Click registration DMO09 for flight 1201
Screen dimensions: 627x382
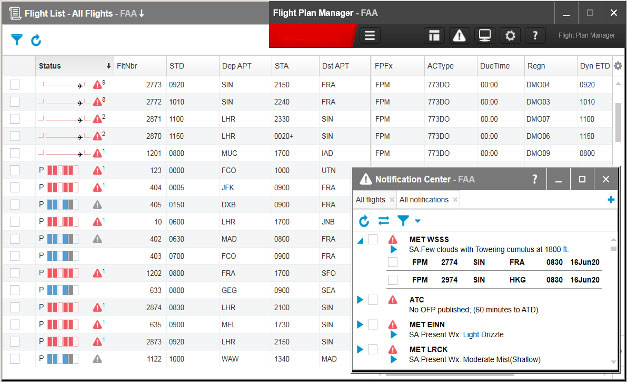(538, 153)
